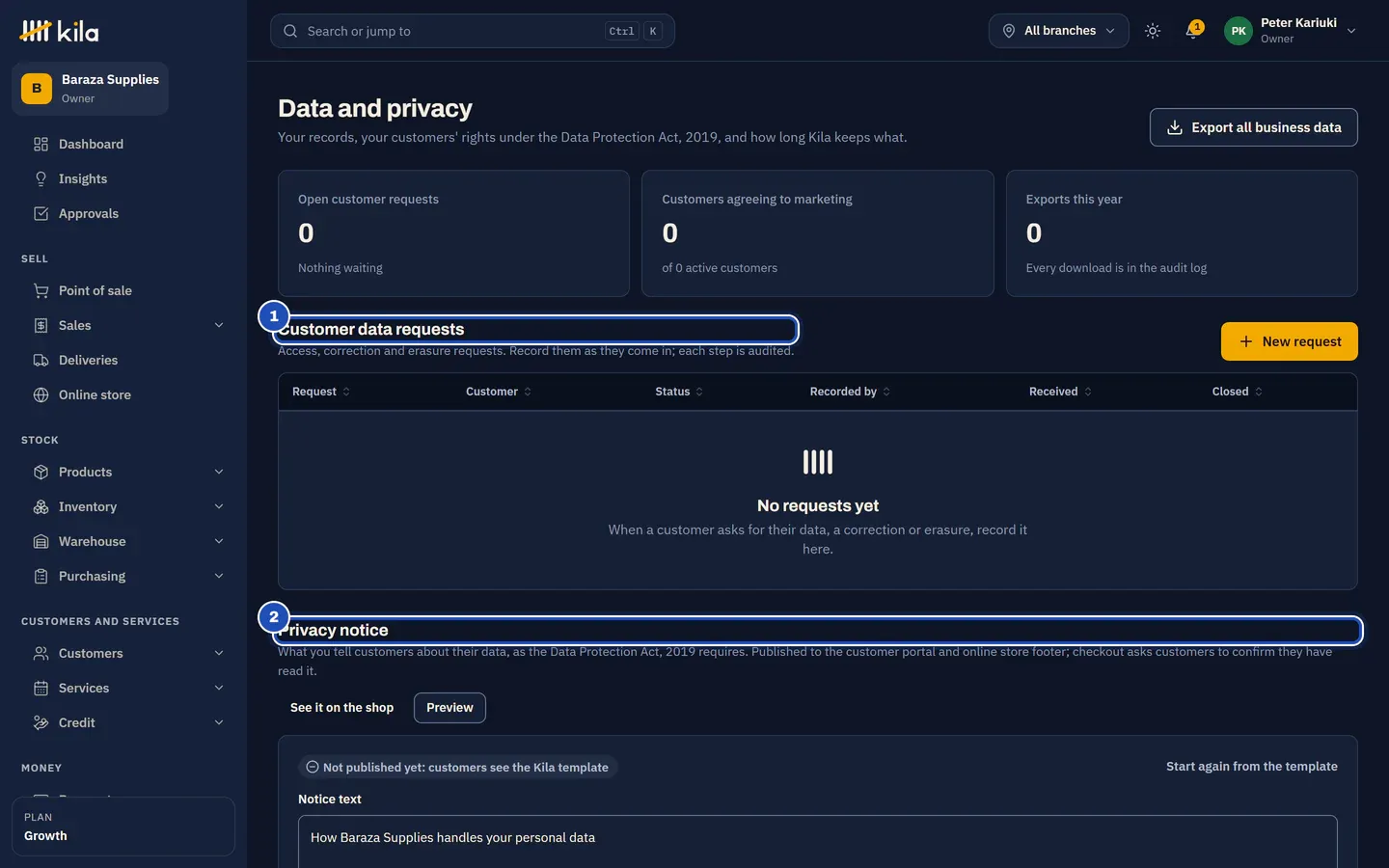The height and width of the screenshot is (868, 1389).
Task: Expand the Products submenu chevron
Action: 219,472
